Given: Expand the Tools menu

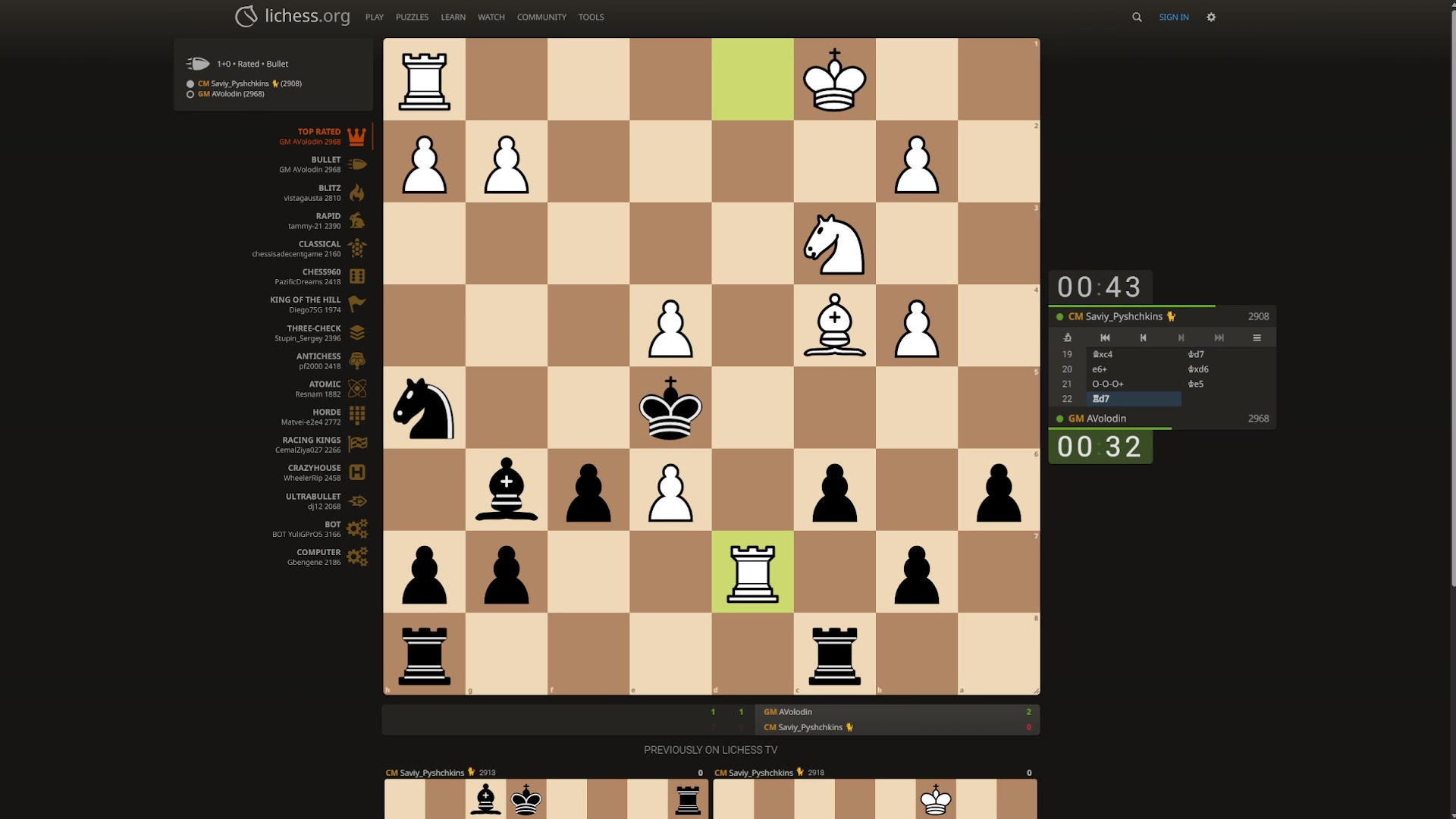Looking at the screenshot, I should tap(591, 17).
